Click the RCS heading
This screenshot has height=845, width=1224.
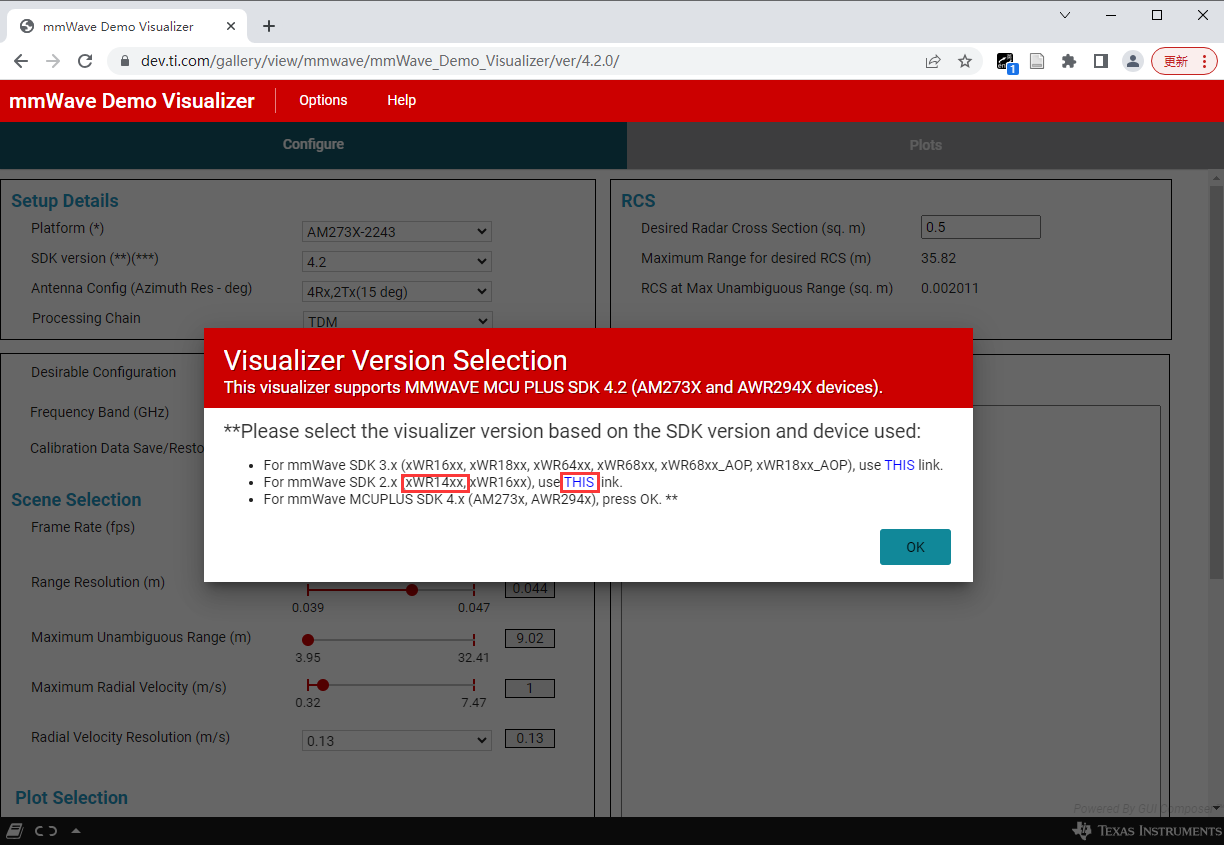pos(638,201)
